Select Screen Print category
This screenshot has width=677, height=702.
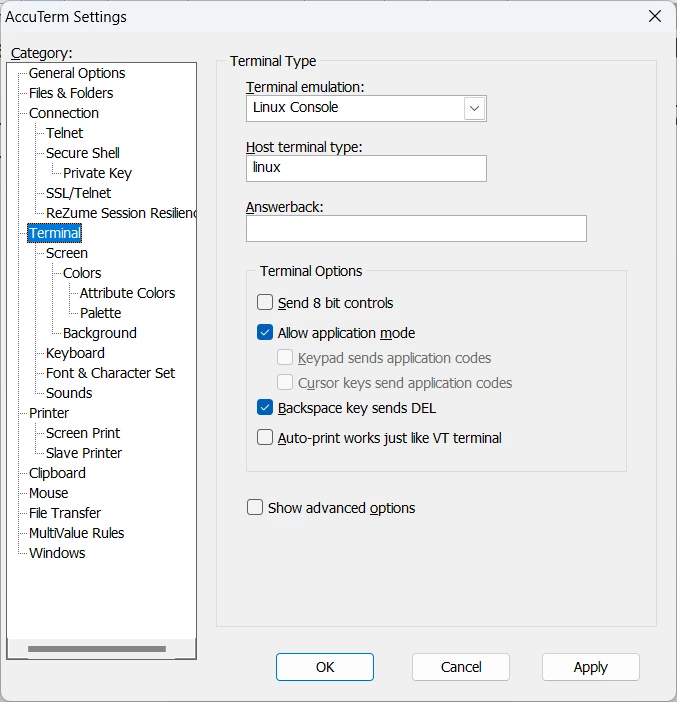[x=83, y=433]
